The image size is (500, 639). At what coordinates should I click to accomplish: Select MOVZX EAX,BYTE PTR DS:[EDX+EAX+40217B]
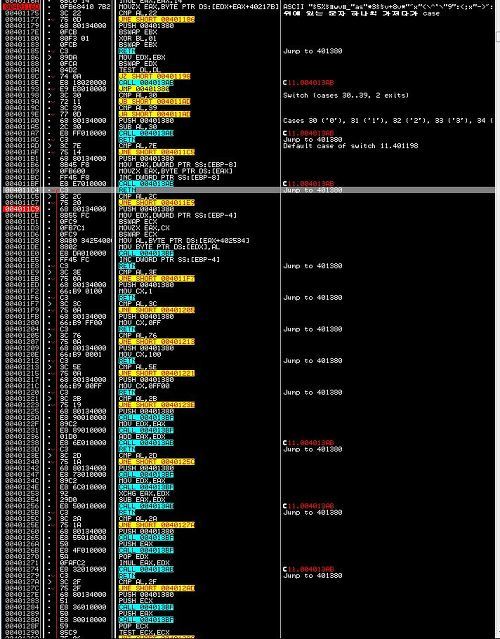198,7
